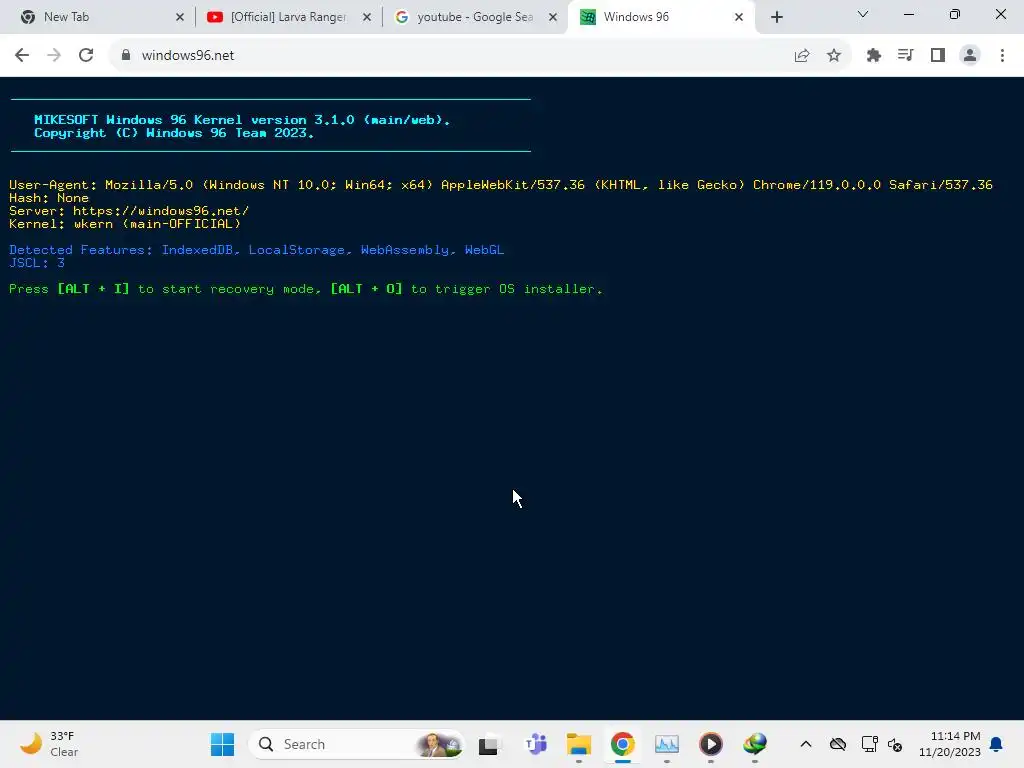Open the globe download manager taskbar icon
Image resolution: width=1024 pixels, height=768 pixels.
pos(755,744)
